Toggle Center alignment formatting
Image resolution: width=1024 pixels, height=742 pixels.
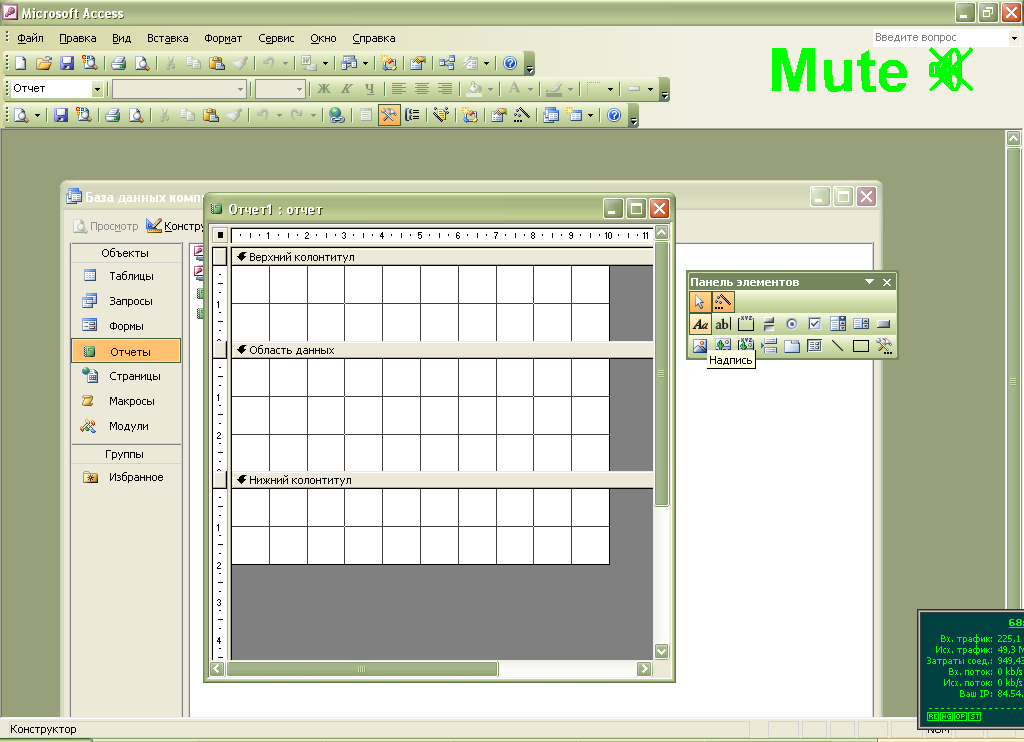421,89
